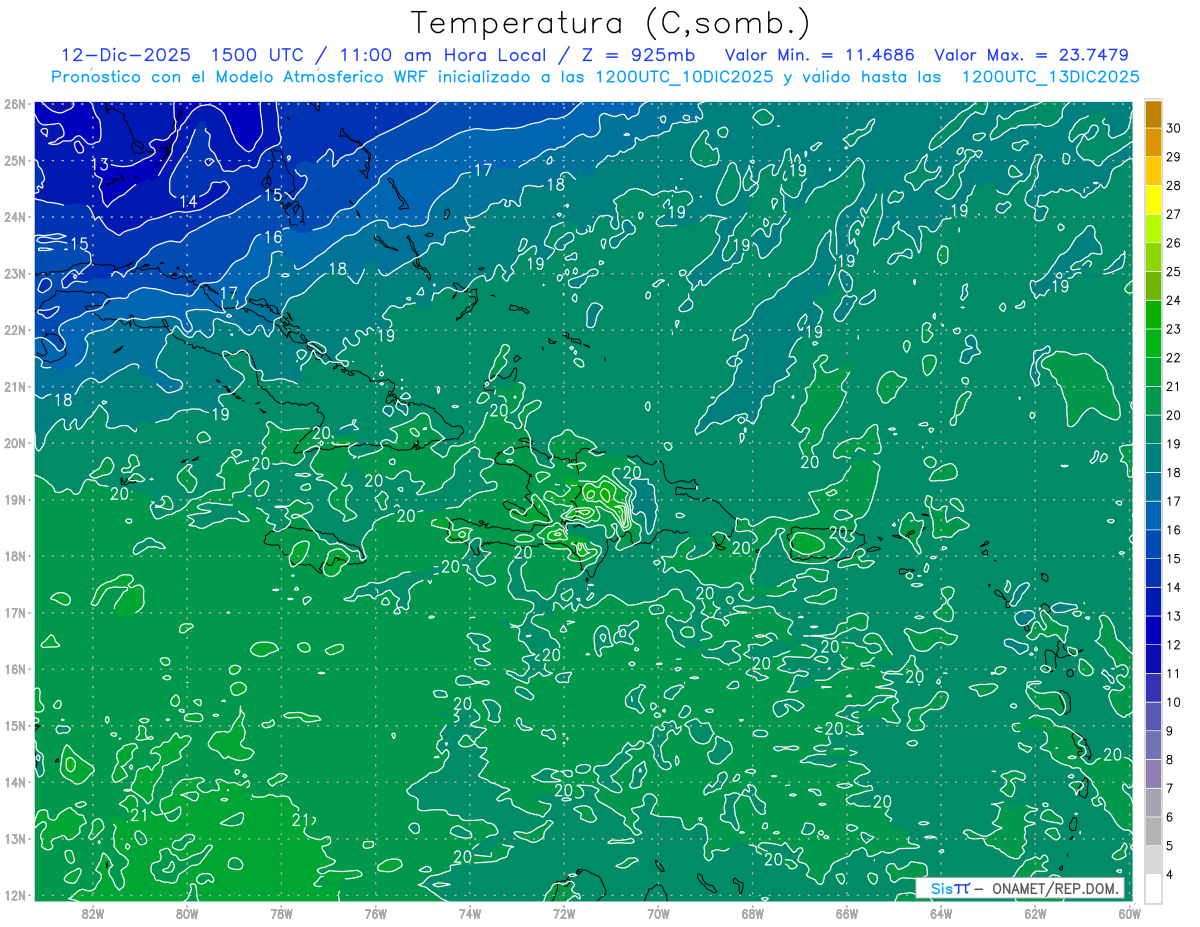Click the "68W" longitude axis label

tap(753, 914)
